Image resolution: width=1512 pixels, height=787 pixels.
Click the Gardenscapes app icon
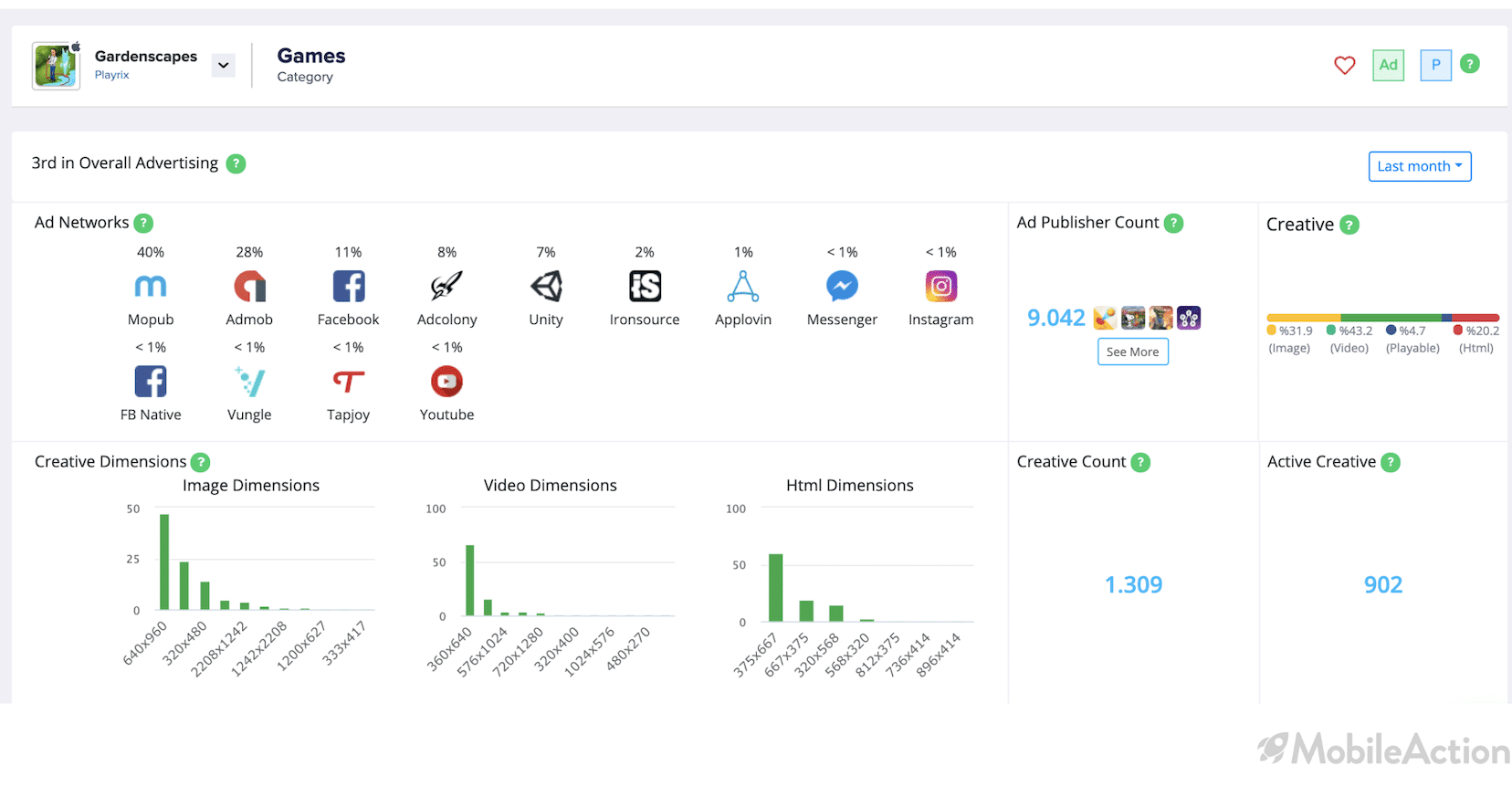(x=56, y=65)
